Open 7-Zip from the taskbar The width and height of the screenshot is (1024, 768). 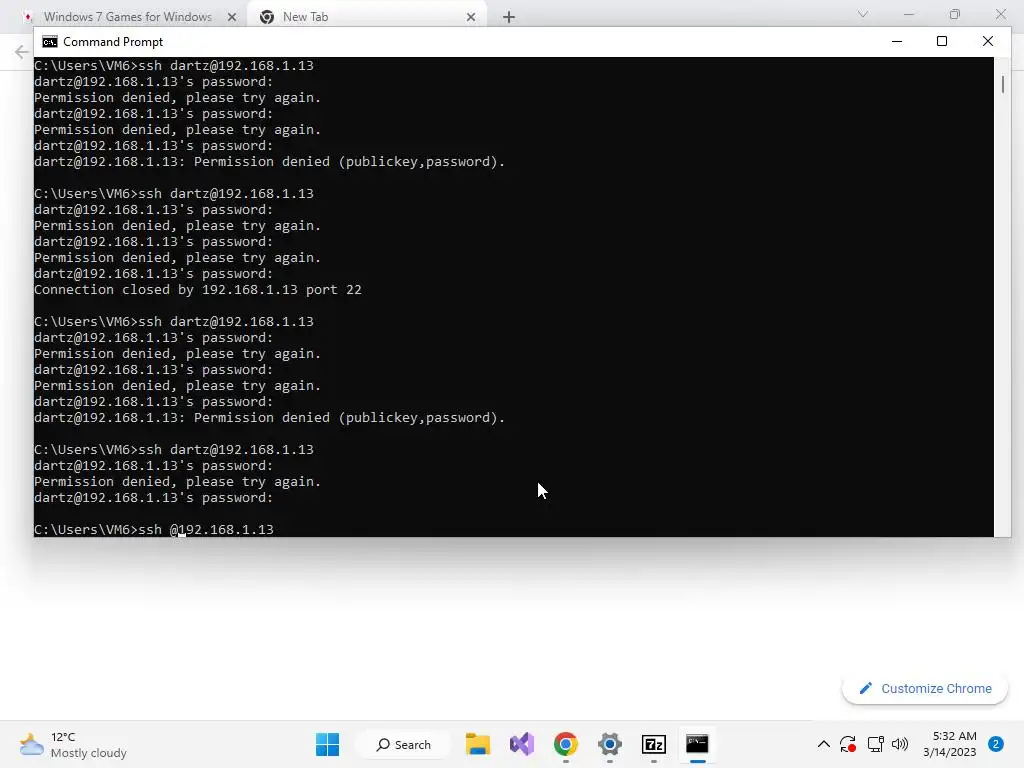click(x=654, y=744)
